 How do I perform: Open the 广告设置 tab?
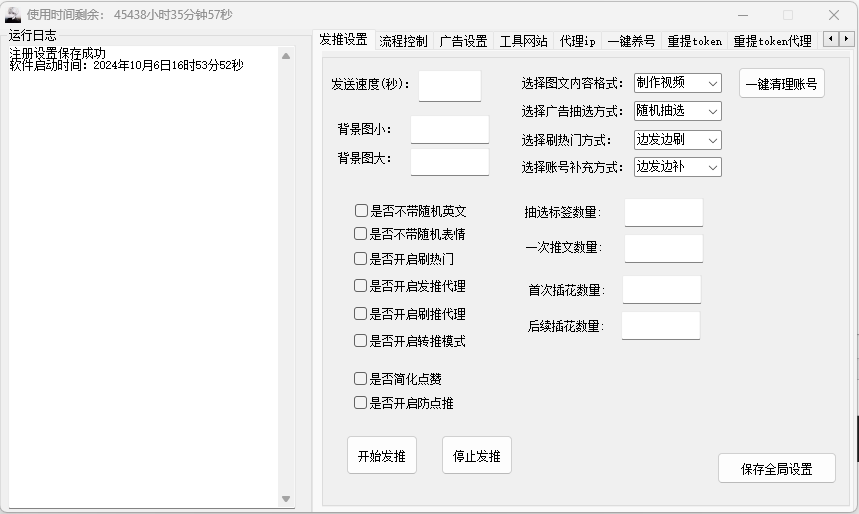tap(463, 41)
